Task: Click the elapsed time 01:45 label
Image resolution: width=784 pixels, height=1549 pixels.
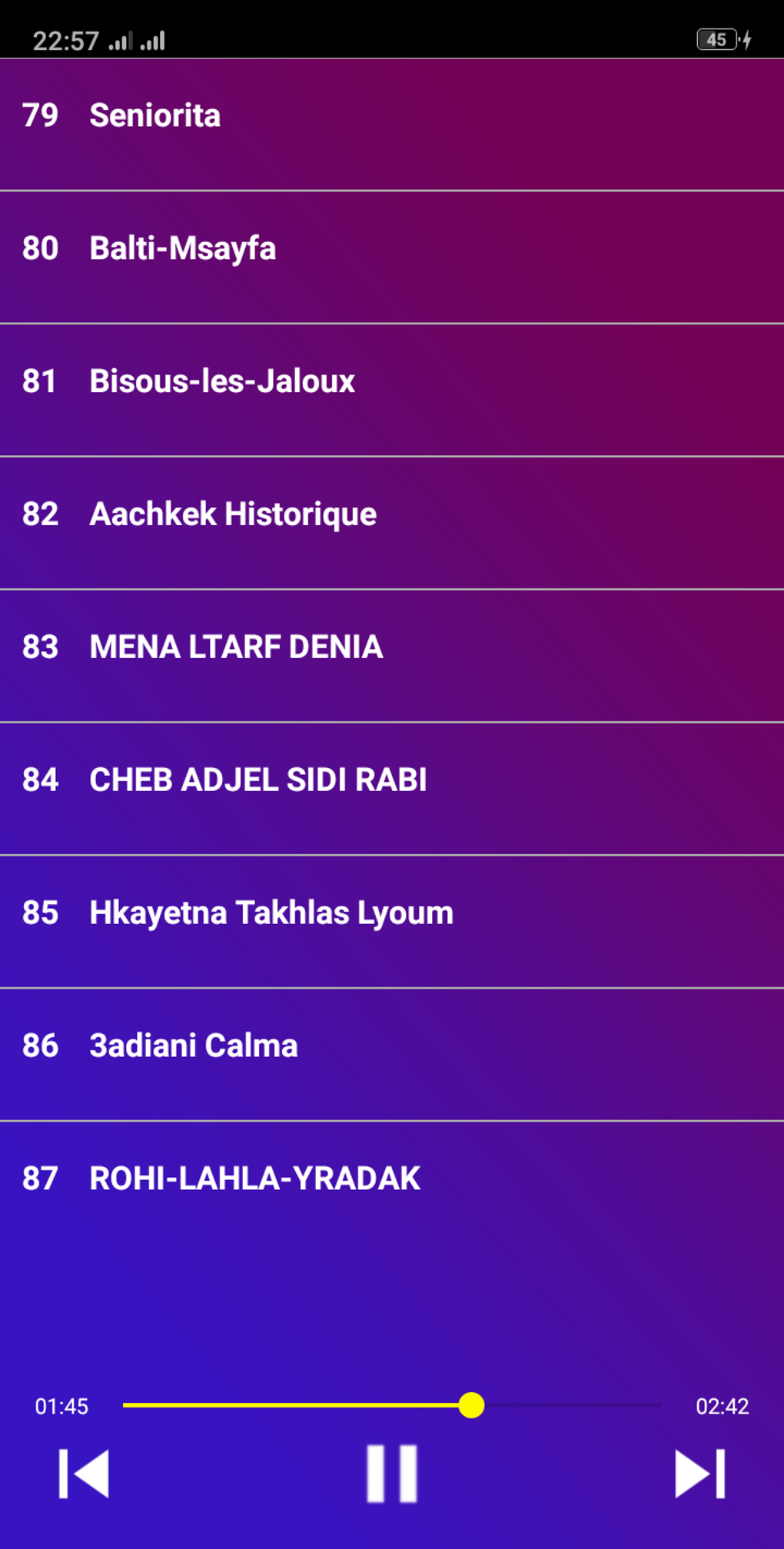Action: click(61, 1406)
